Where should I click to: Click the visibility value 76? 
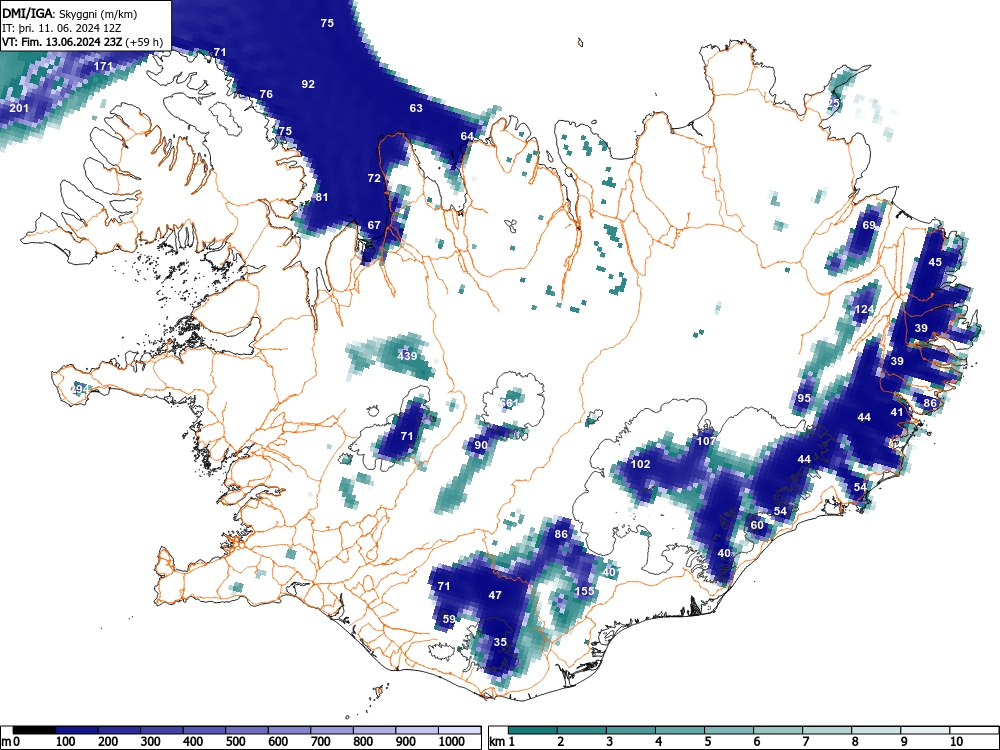tap(266, 94)
